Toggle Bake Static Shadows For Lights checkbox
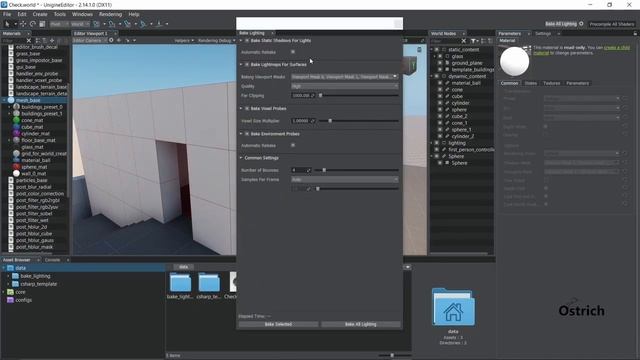Viewport: 640px width, 360px height. (247, 41)
